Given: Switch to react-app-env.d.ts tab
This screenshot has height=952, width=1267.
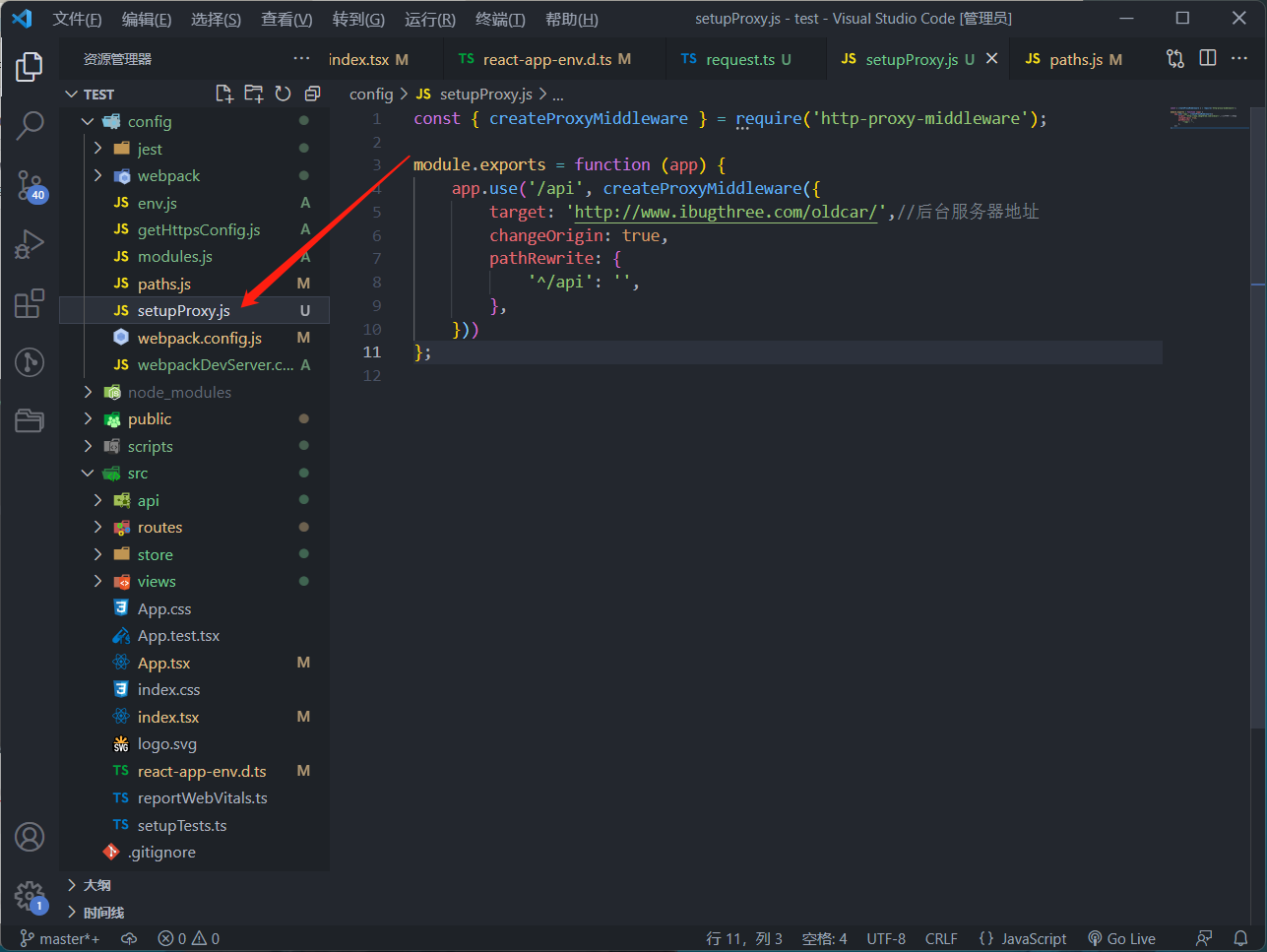Looking at the screenshot, I should tap(553, 59).
